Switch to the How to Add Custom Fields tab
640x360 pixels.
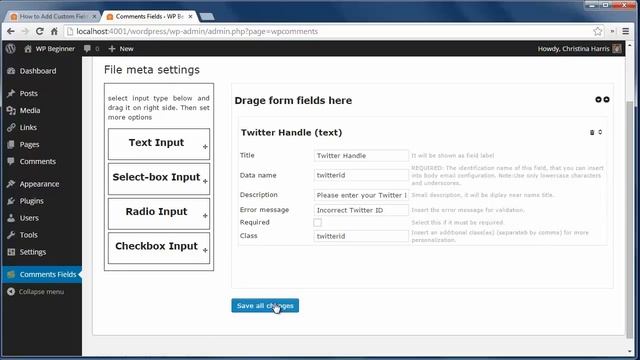point(53,16)
